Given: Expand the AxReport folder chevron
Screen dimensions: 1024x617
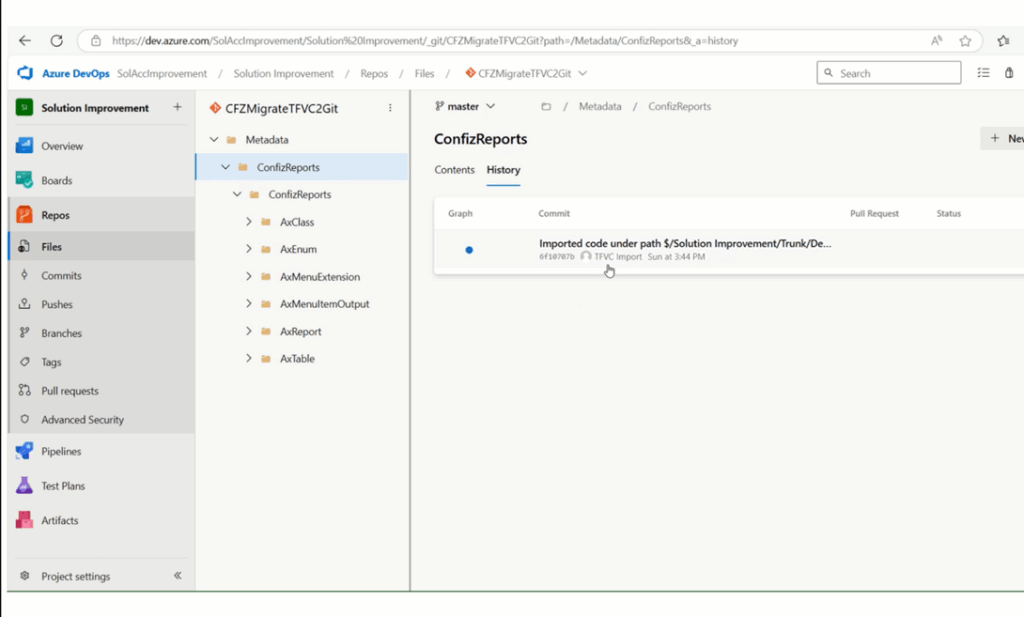Looking at the screenshot, I should pyautogui.click(x=249, y=331).
